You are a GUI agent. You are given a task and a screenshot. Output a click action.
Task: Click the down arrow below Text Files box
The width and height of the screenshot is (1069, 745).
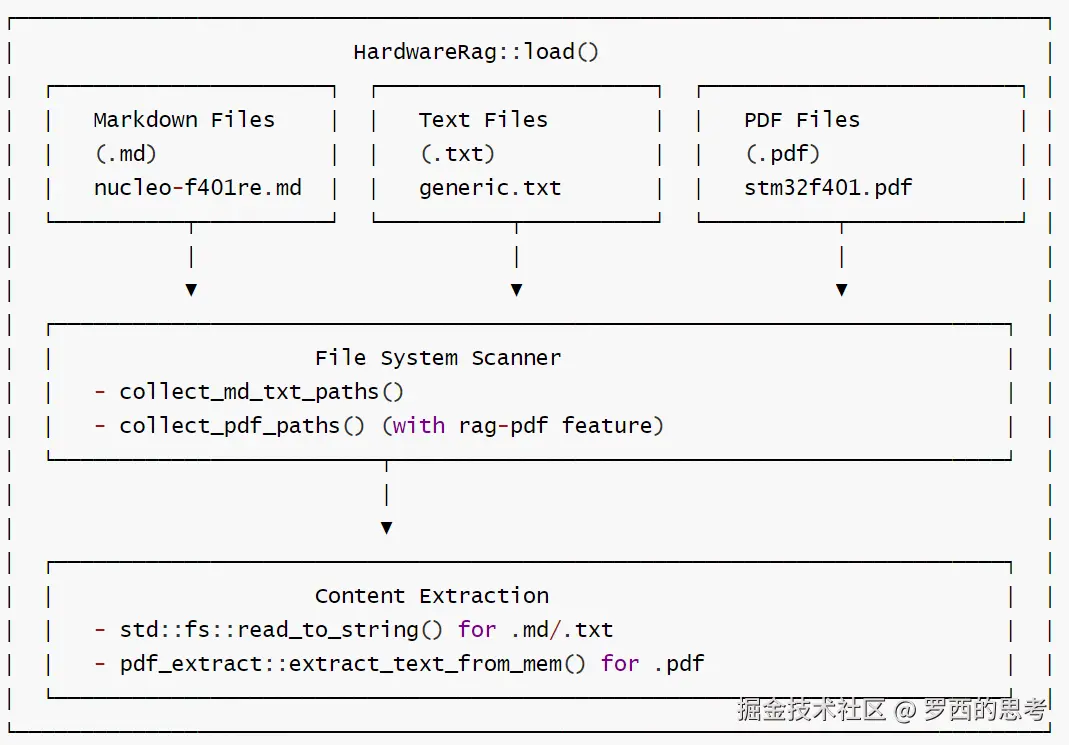pyautogui.click(x=517, y=290)
